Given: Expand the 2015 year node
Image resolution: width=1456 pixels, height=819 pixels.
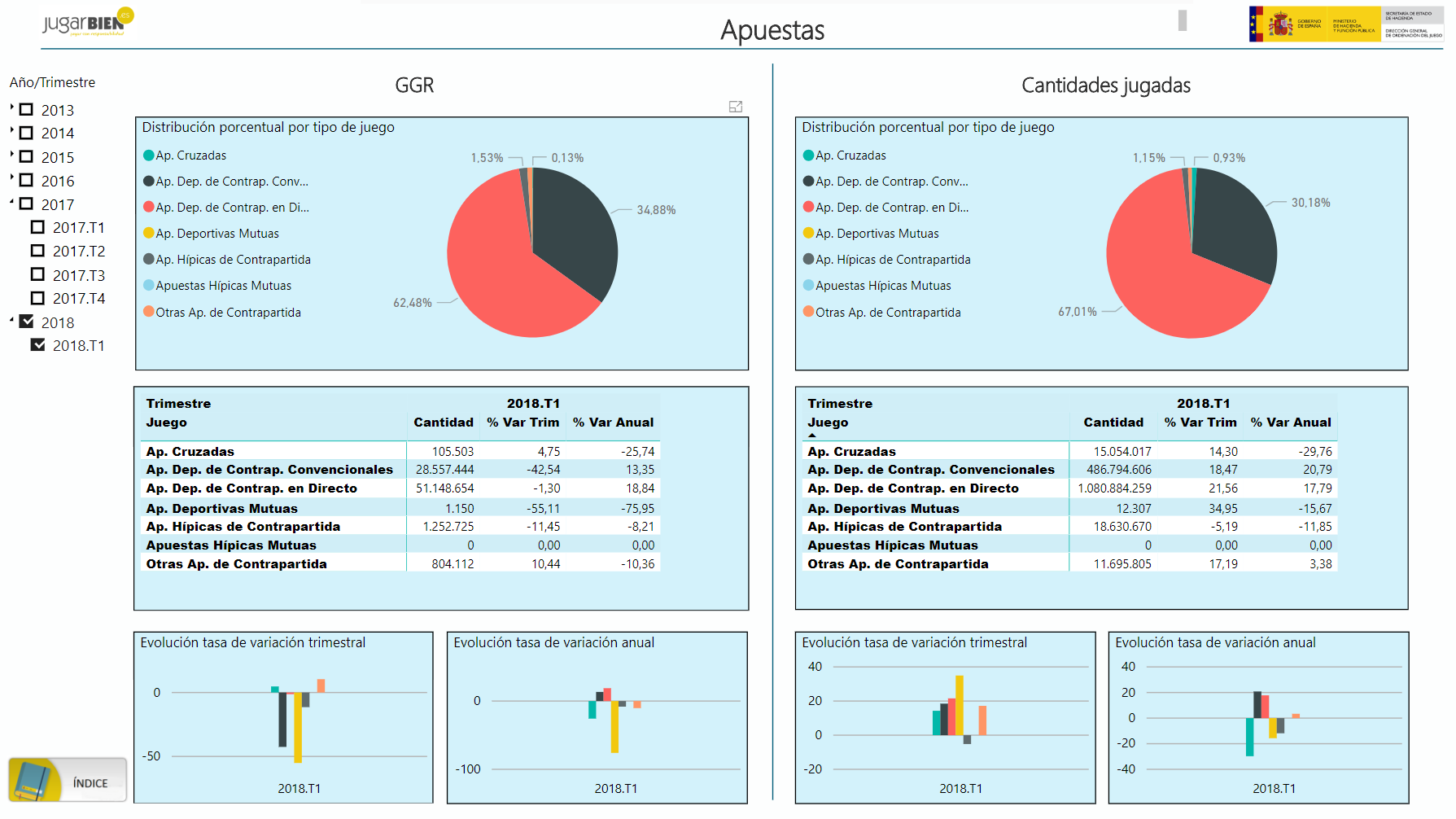Looking at the screenshot, I should coord(12,154).
